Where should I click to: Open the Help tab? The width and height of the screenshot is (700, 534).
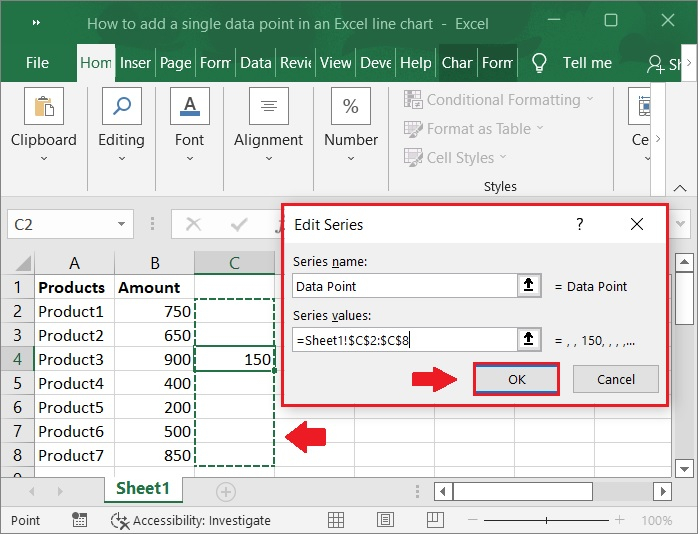tap(416, 63)
